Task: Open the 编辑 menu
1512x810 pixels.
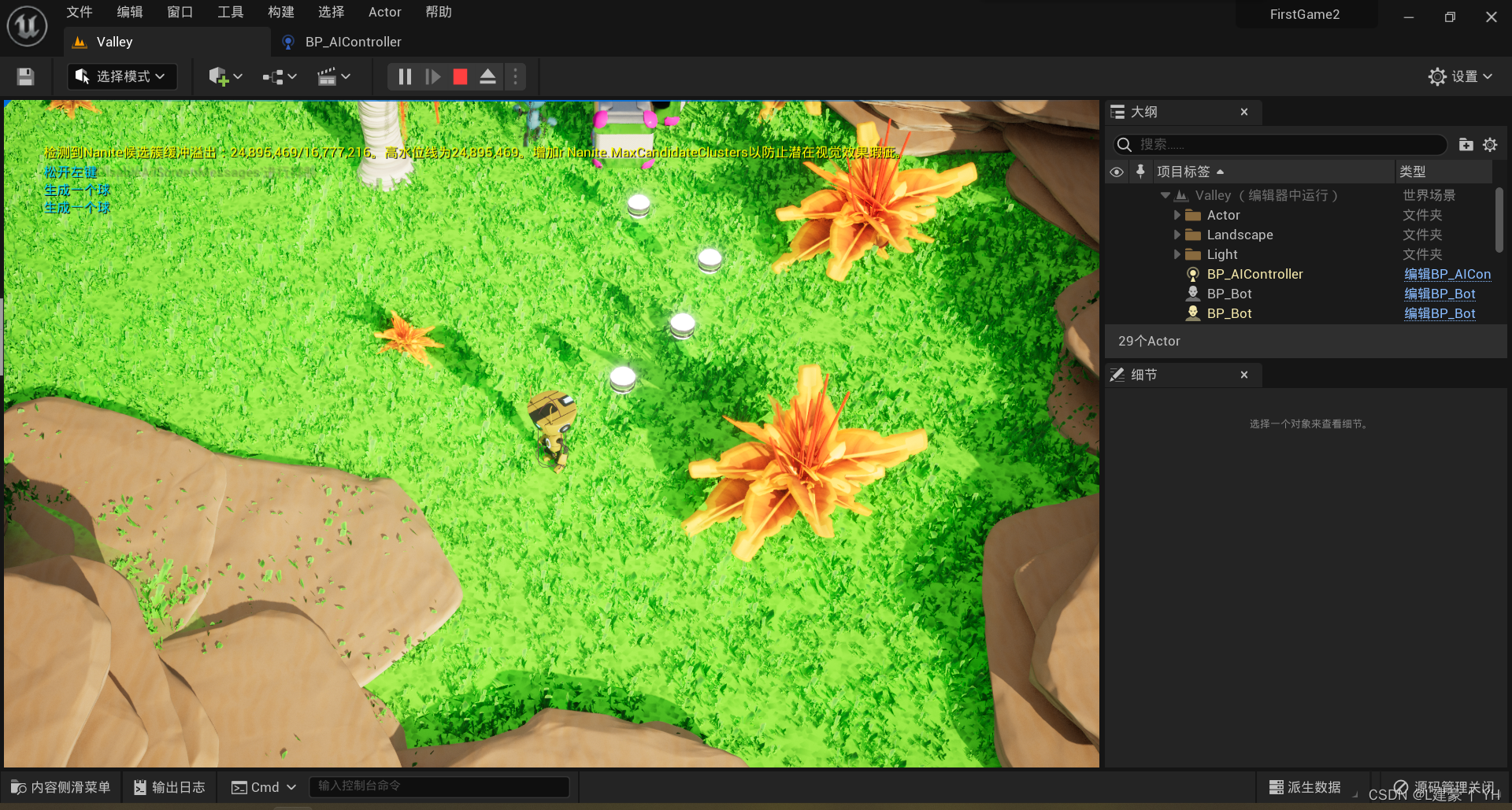Action: tap(130, 12)
